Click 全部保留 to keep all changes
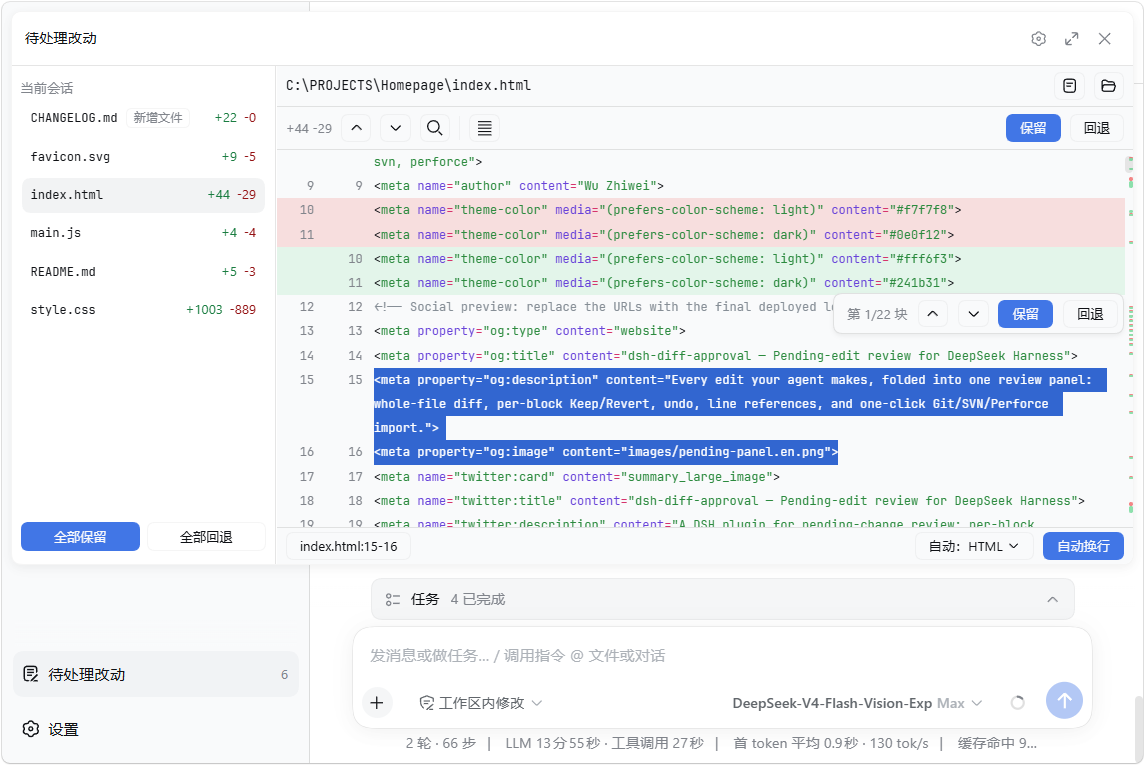Image resolution: width=1145 pixels, height=765 pixels. [x=80, y=537]
